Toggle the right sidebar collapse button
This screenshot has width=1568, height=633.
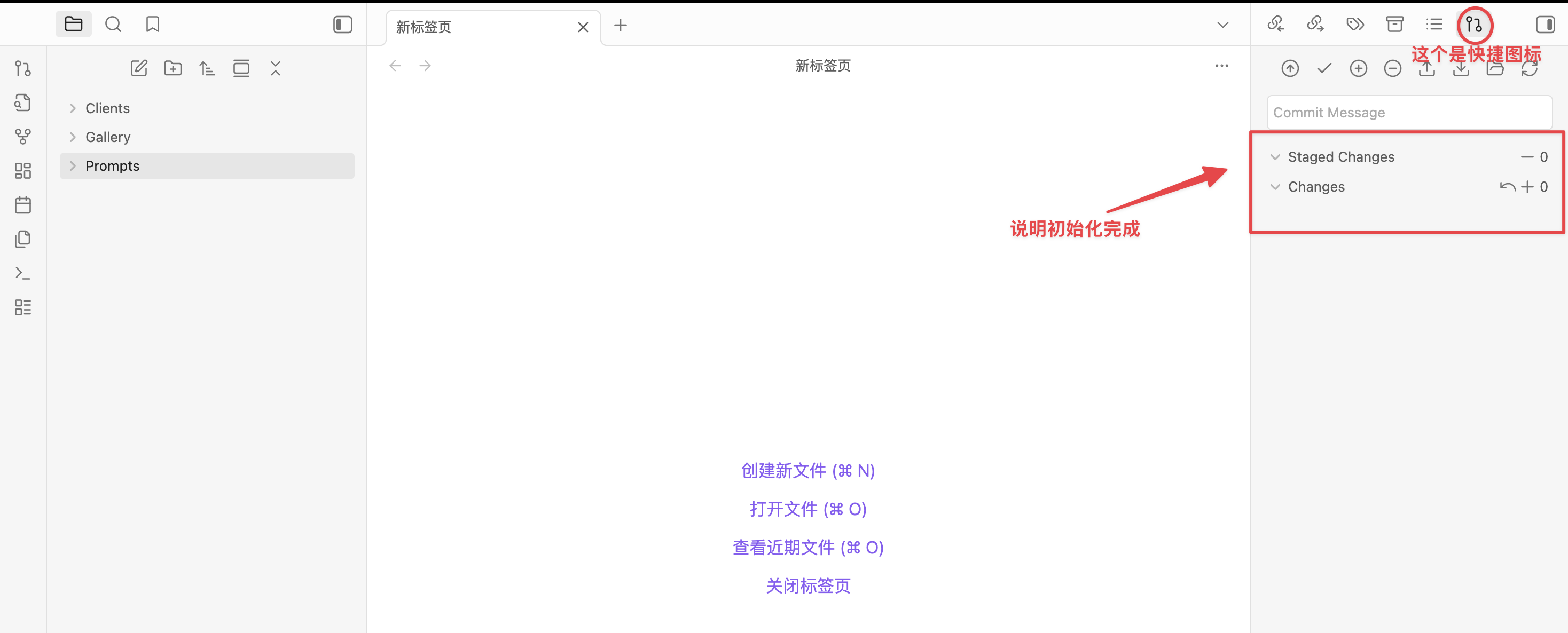(1545, 25)
